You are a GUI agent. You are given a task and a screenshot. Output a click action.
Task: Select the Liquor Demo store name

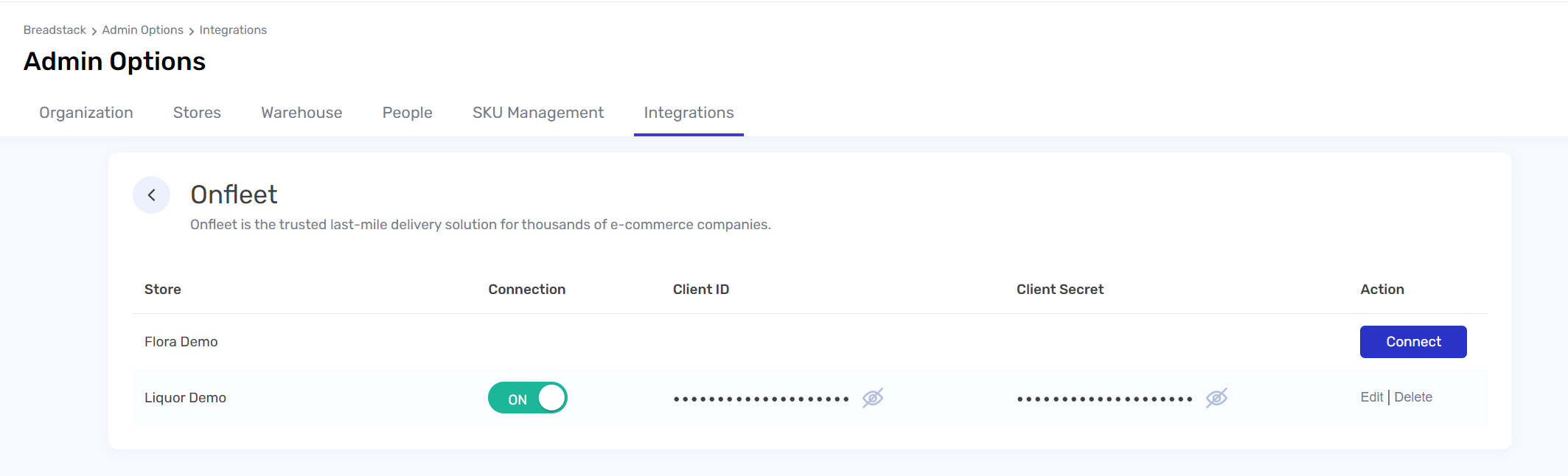point(185,398)
